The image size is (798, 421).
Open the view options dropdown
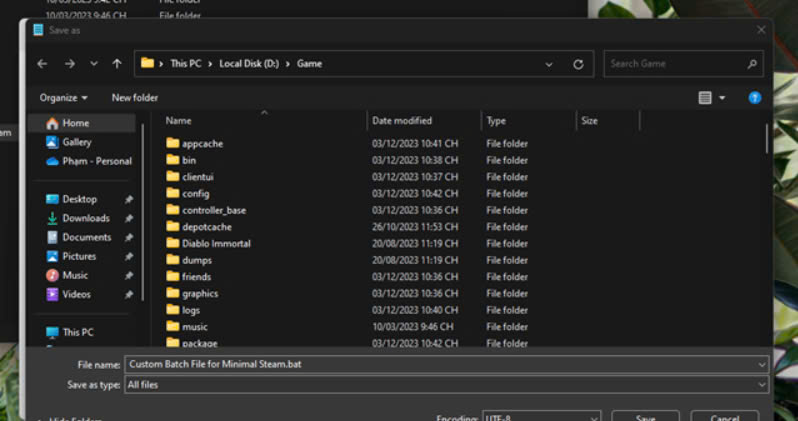point(712,97)
